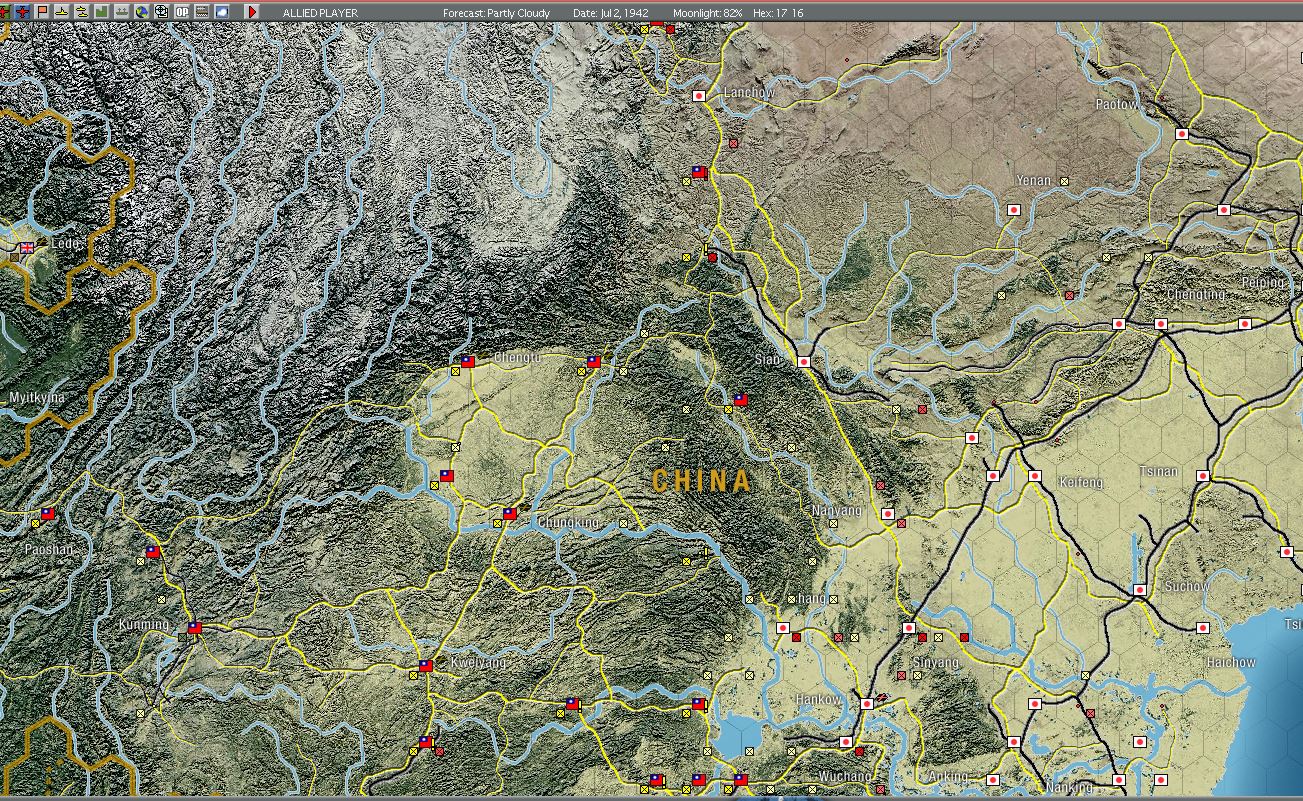
Task: Click the yellow task force ship icon
Action: coord(82,12)
